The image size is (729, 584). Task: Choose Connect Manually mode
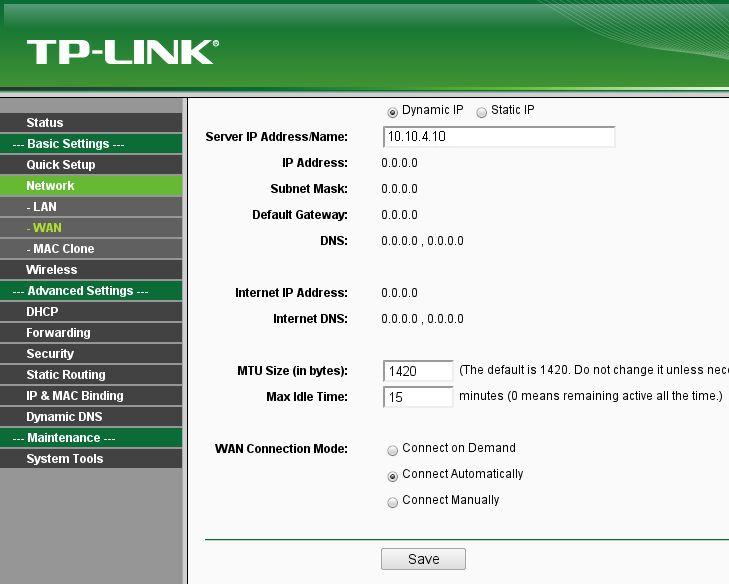[x=392, y=502]
